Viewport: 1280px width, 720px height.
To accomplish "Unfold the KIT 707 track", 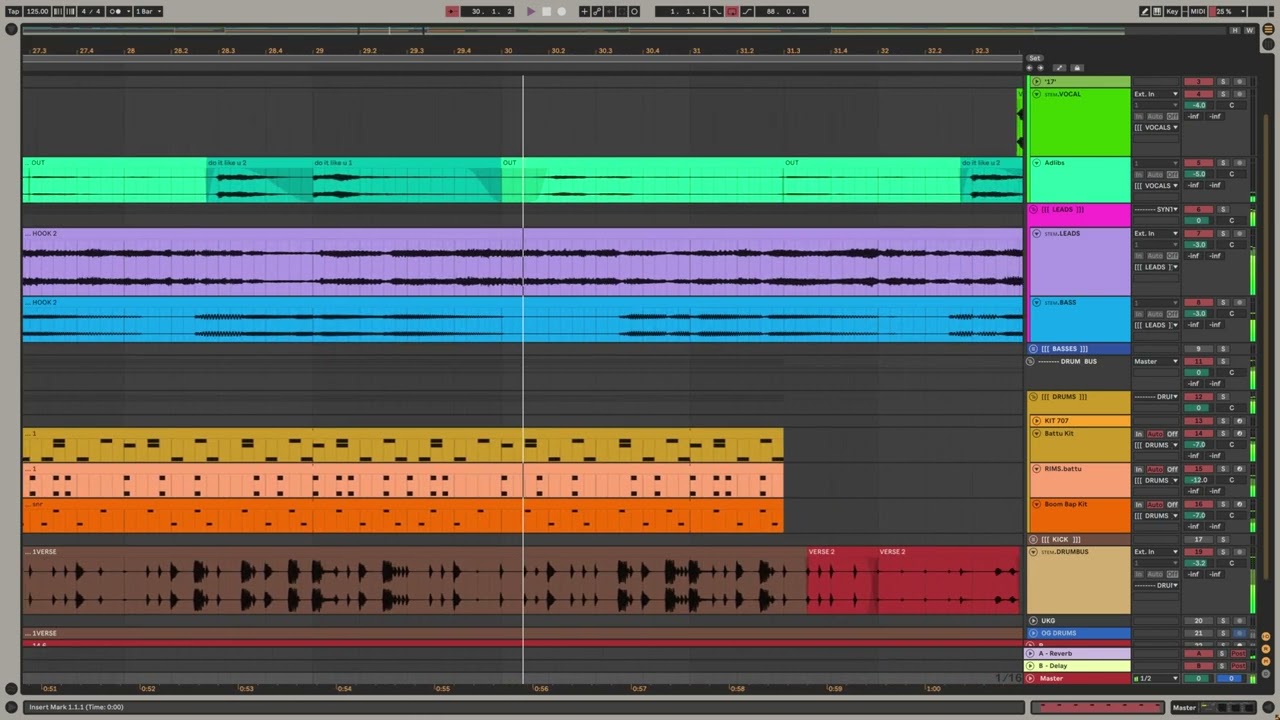I will [x=1036, y=421].
